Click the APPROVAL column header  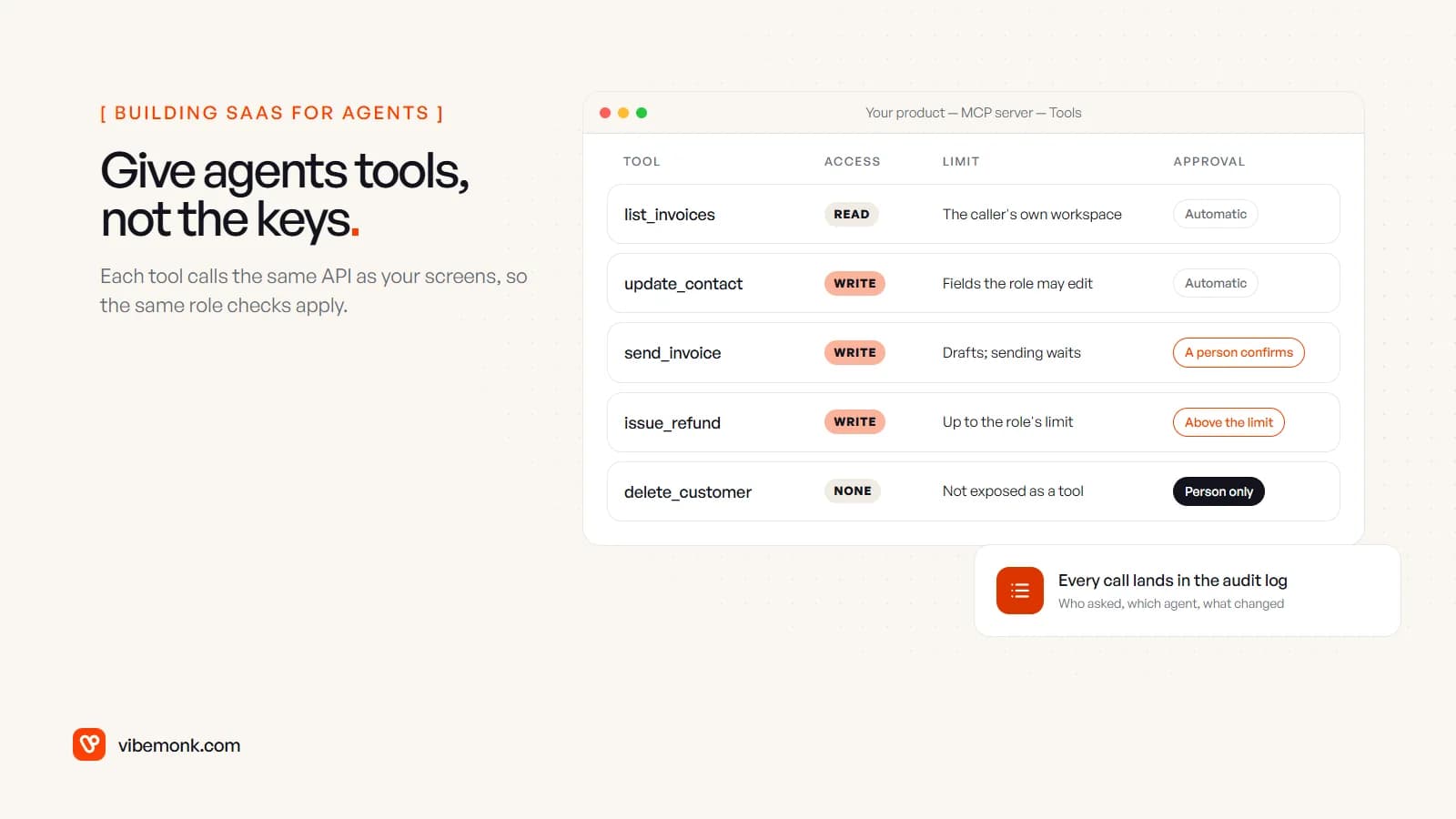1209,161
